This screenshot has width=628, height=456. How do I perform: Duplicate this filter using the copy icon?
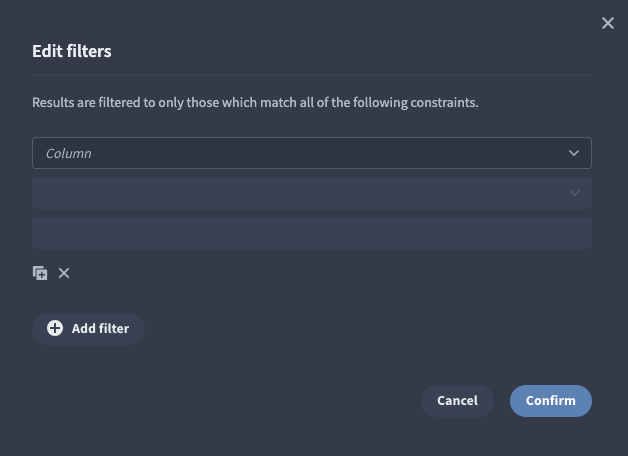40,273
